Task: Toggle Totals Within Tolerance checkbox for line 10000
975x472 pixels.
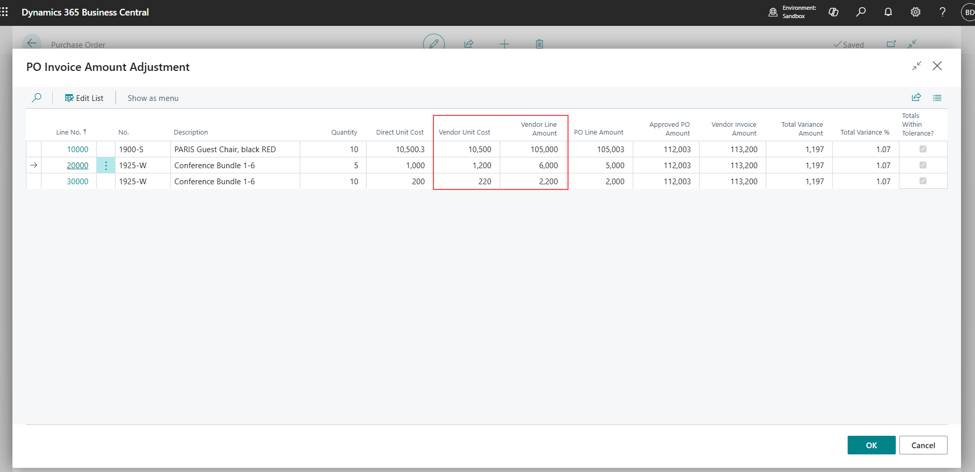Action: (x=923, y=149)
